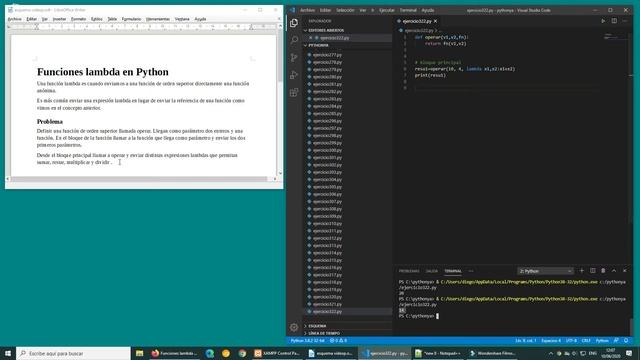Viewport: 640px width, 360px height.
Task: Split the terminal panel
Action: (593, 271)
